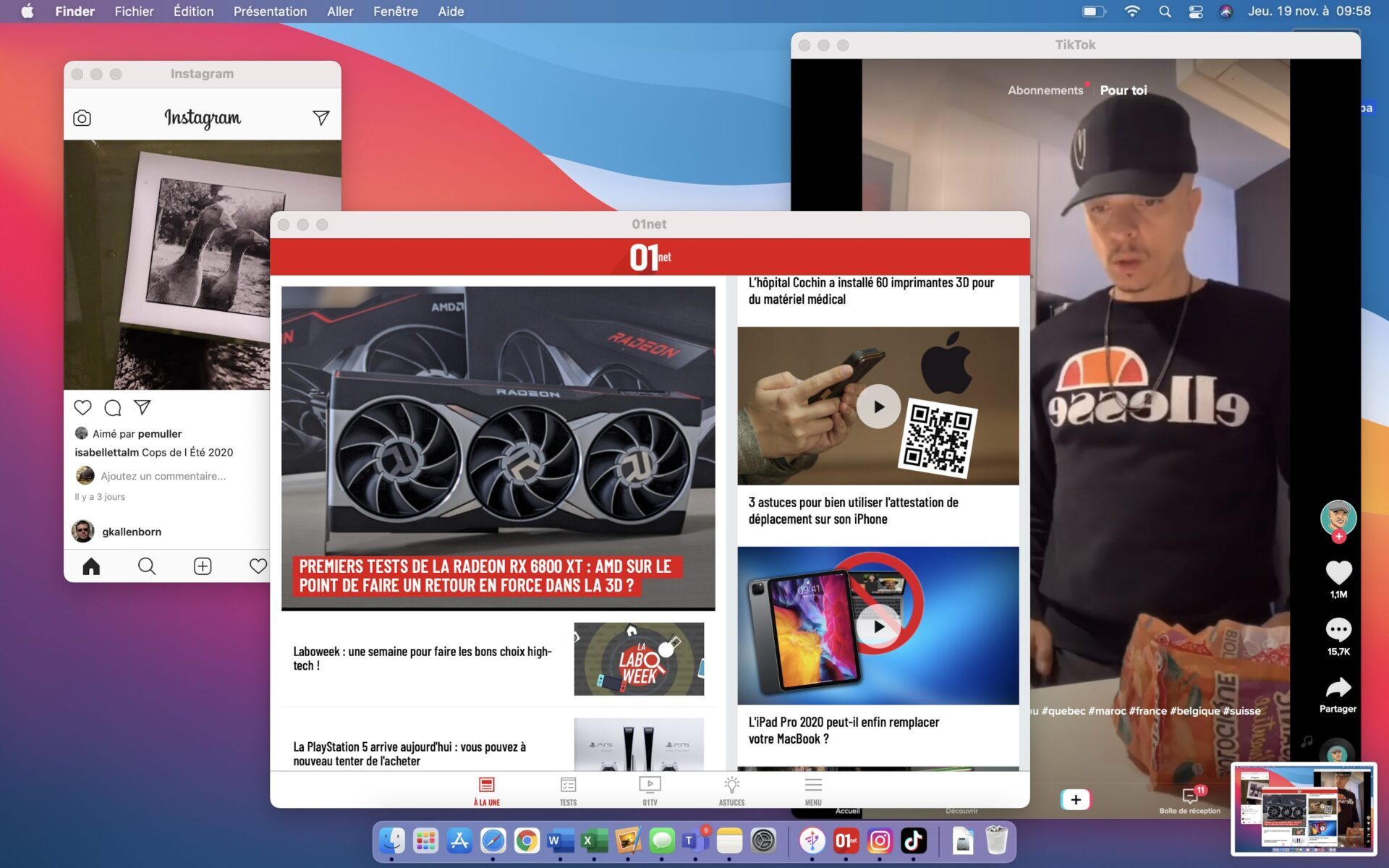
Task: Open the Fenêtre menu
Action: click(395, 12)
